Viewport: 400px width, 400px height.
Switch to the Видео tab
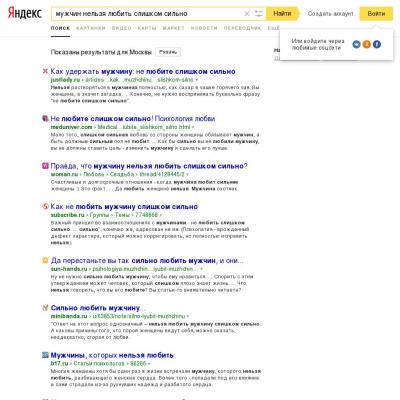[x=121, y=28]
